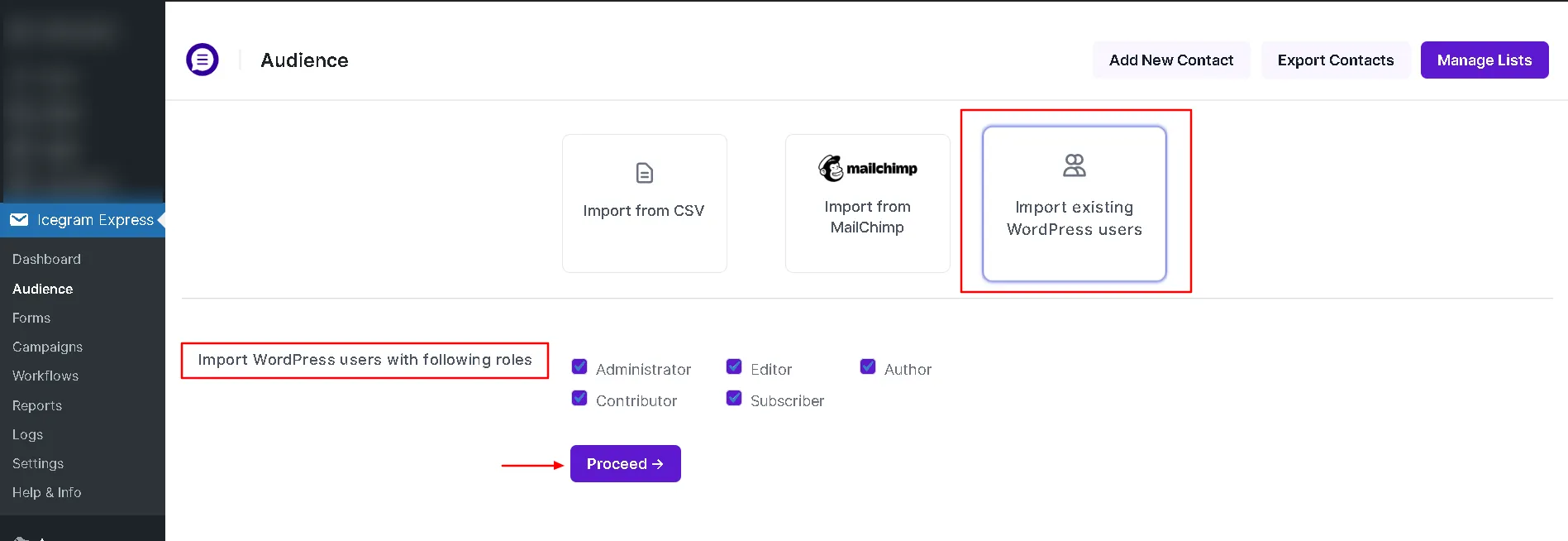Click the WordPress users people icon

(1075, 165)
